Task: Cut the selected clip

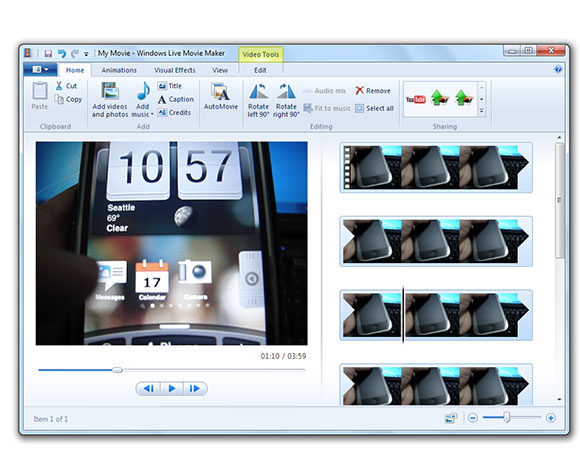Action: point(66,86)
